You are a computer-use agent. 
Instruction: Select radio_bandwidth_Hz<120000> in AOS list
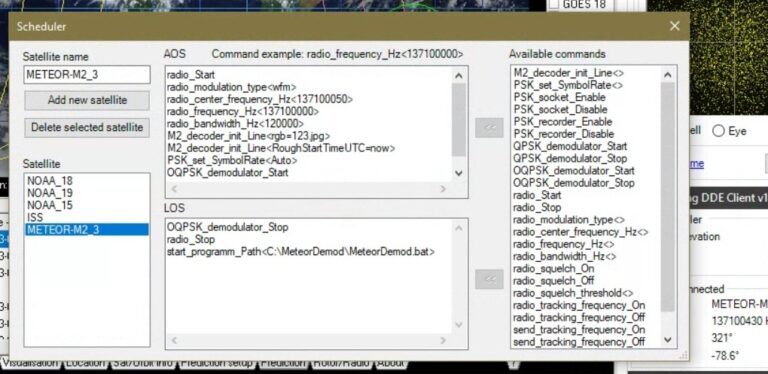coord(235,124)
